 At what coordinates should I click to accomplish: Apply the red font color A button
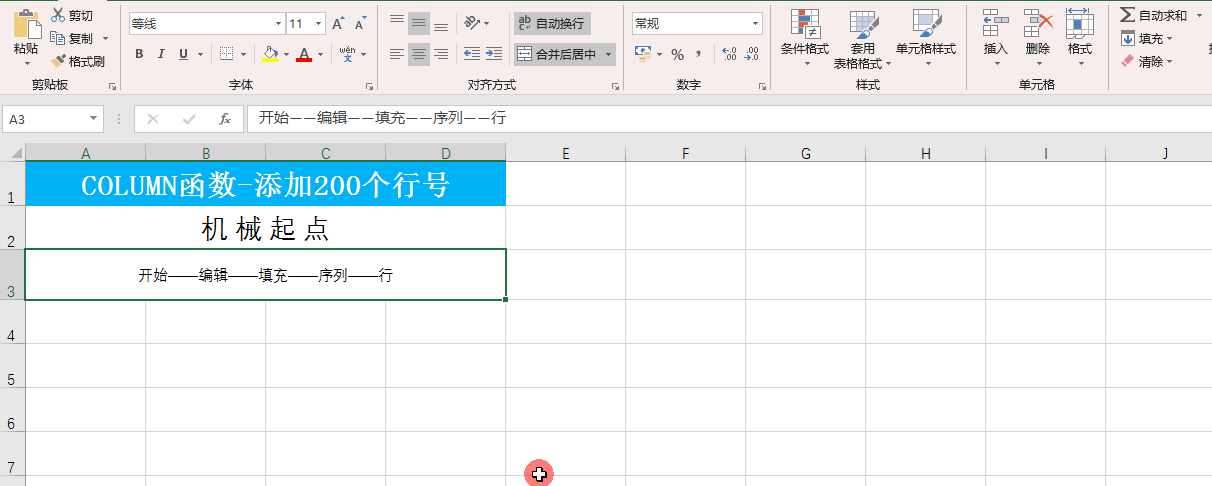tap(304, 54)
